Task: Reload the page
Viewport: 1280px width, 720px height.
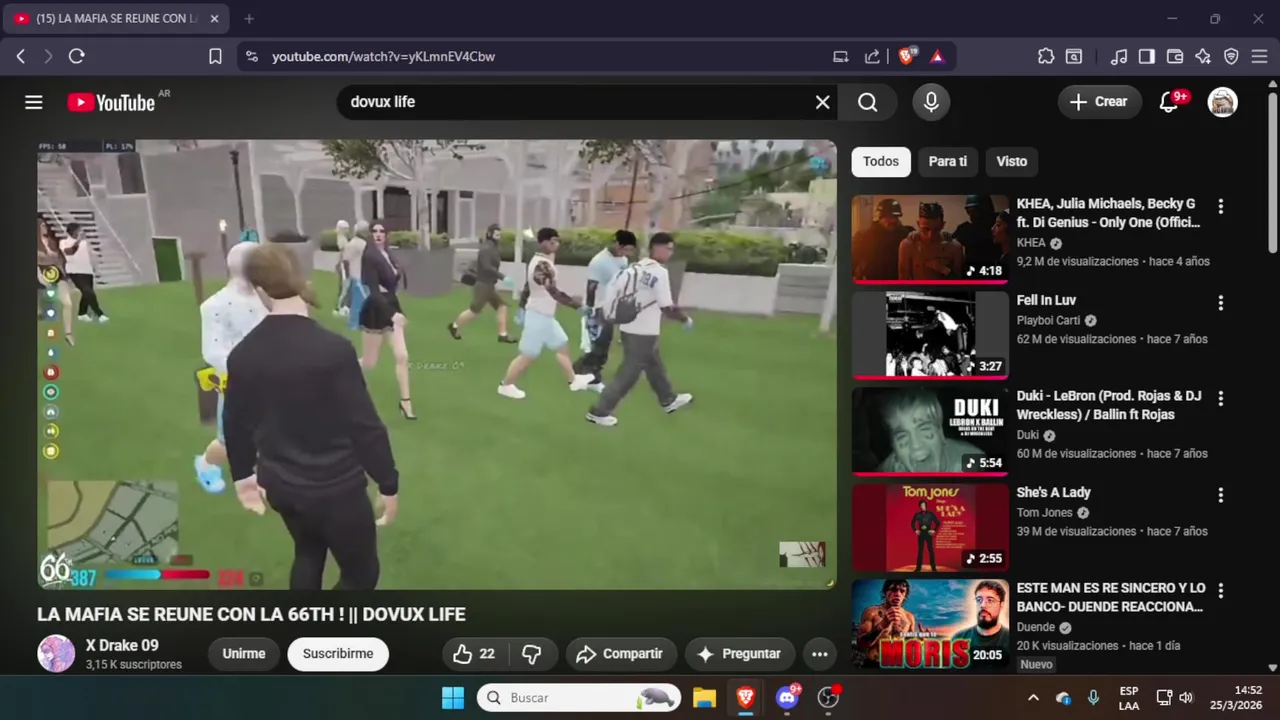Action: tap(77, 56)
